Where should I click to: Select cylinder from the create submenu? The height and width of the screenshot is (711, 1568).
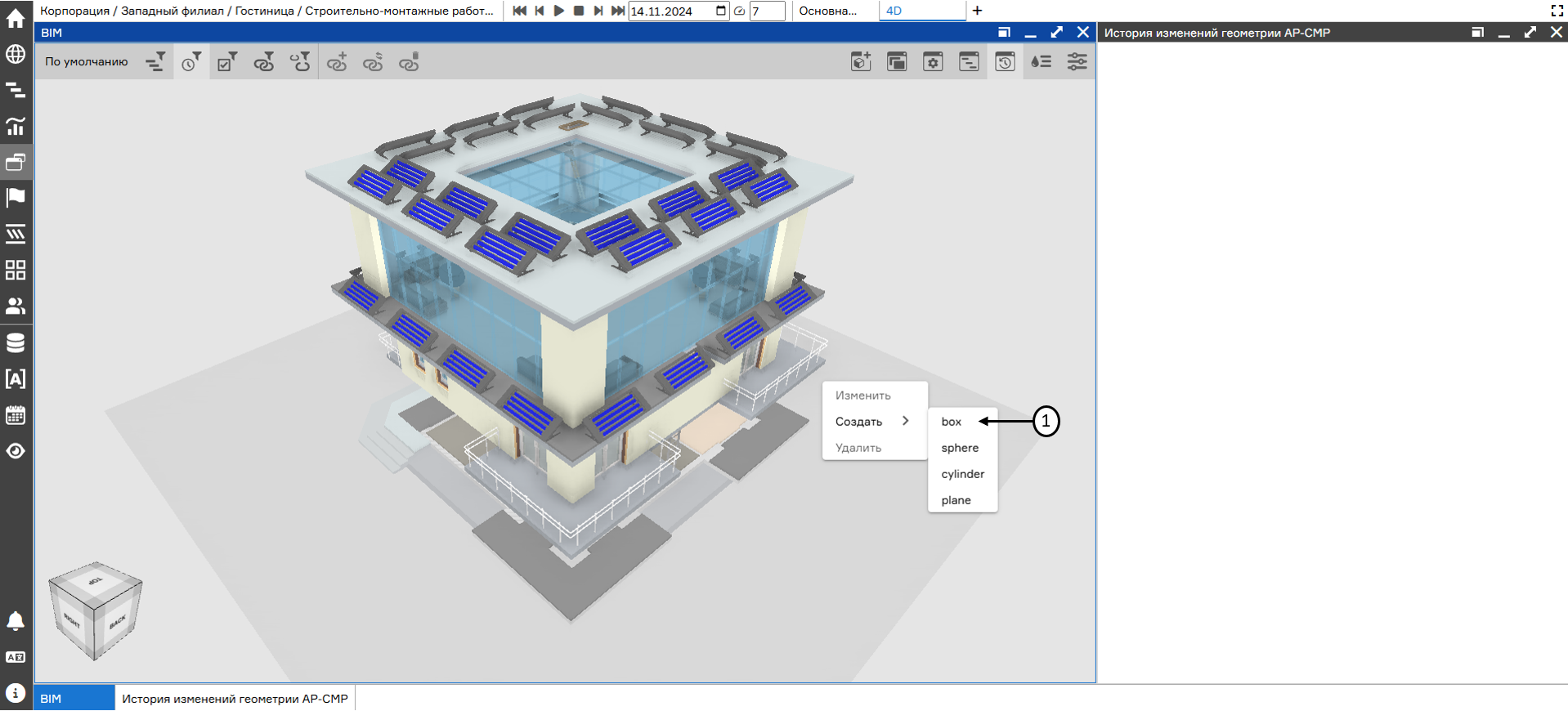[x=962, y=474]
